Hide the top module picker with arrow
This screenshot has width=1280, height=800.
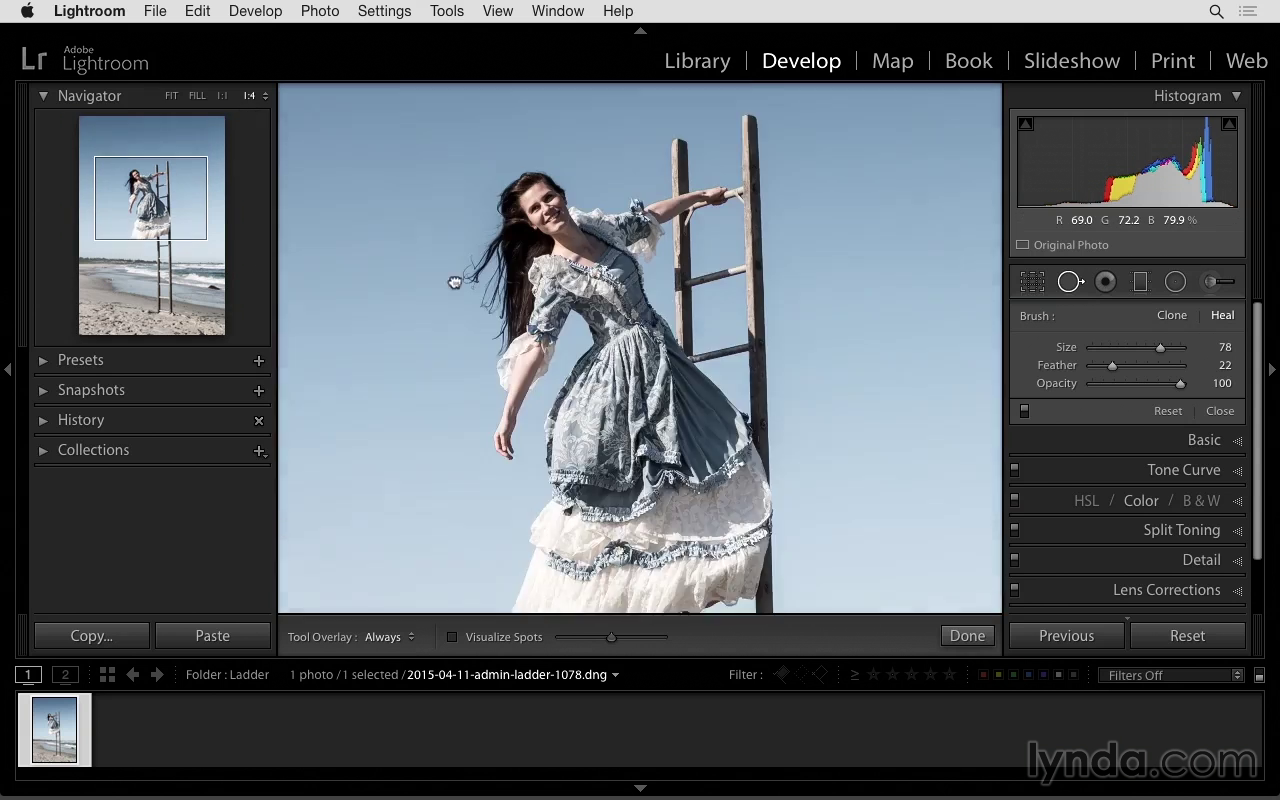point(640,31)
